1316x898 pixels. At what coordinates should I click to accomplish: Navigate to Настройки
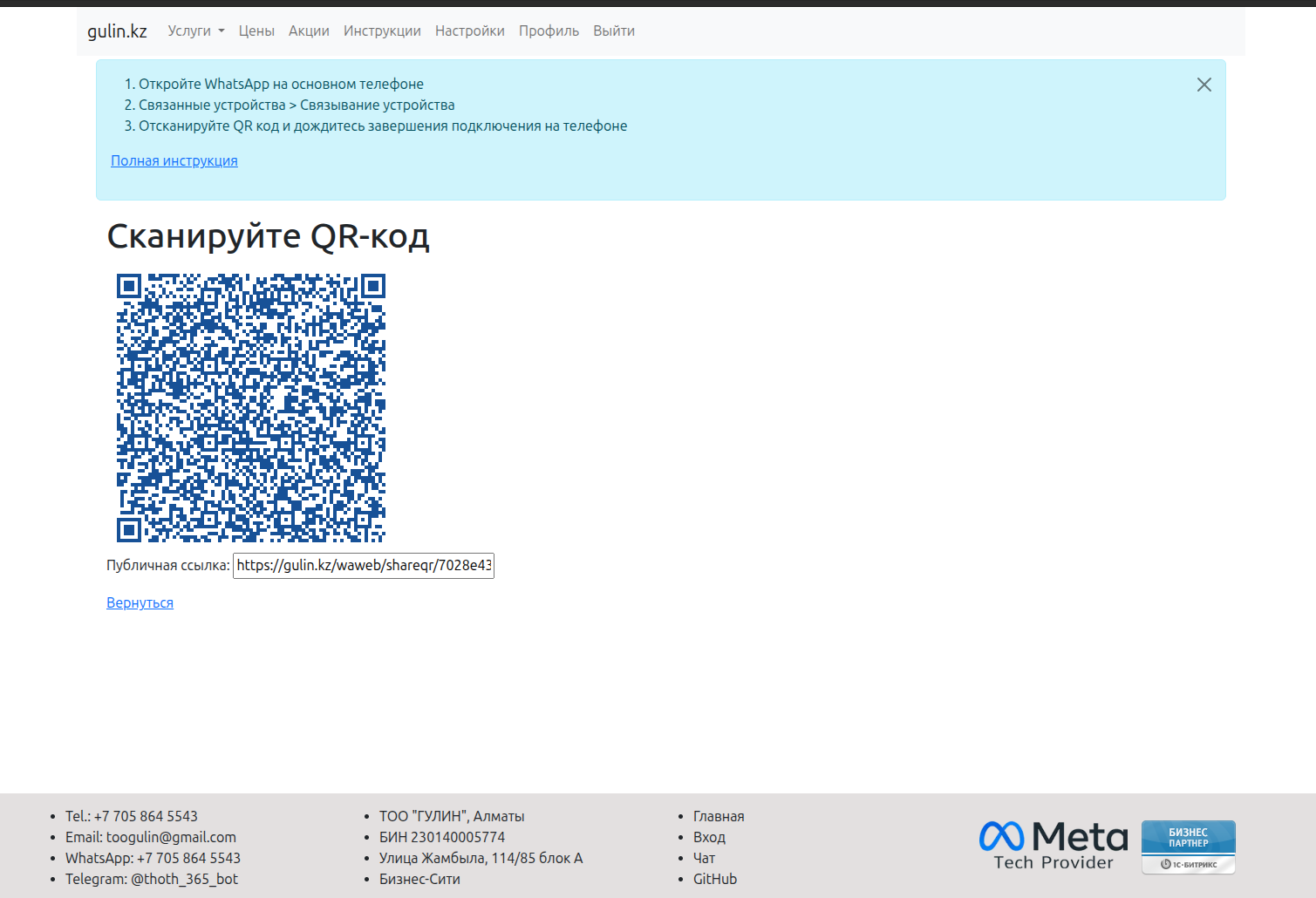click(x=470, y=31)
